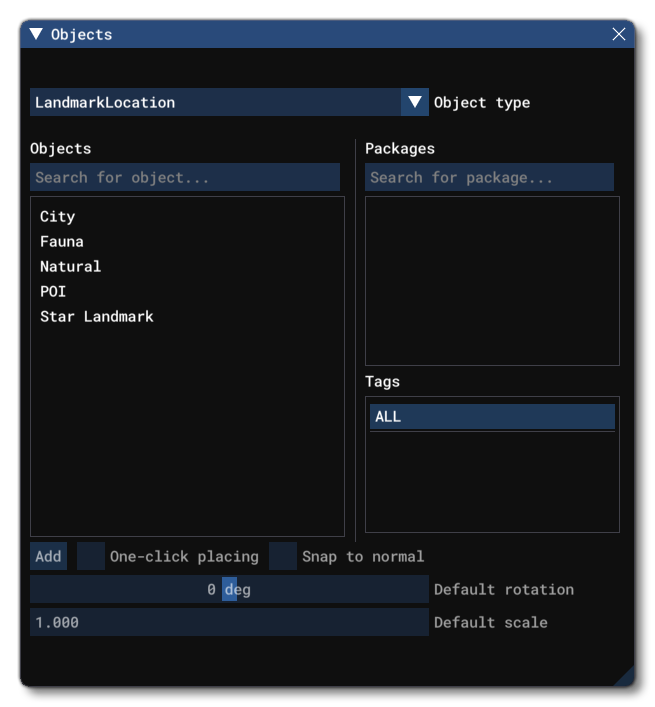Click the Default rotation slider
The width and height of the screenshot is (655, 707).
pyautogui.click(x=229, y=589)
